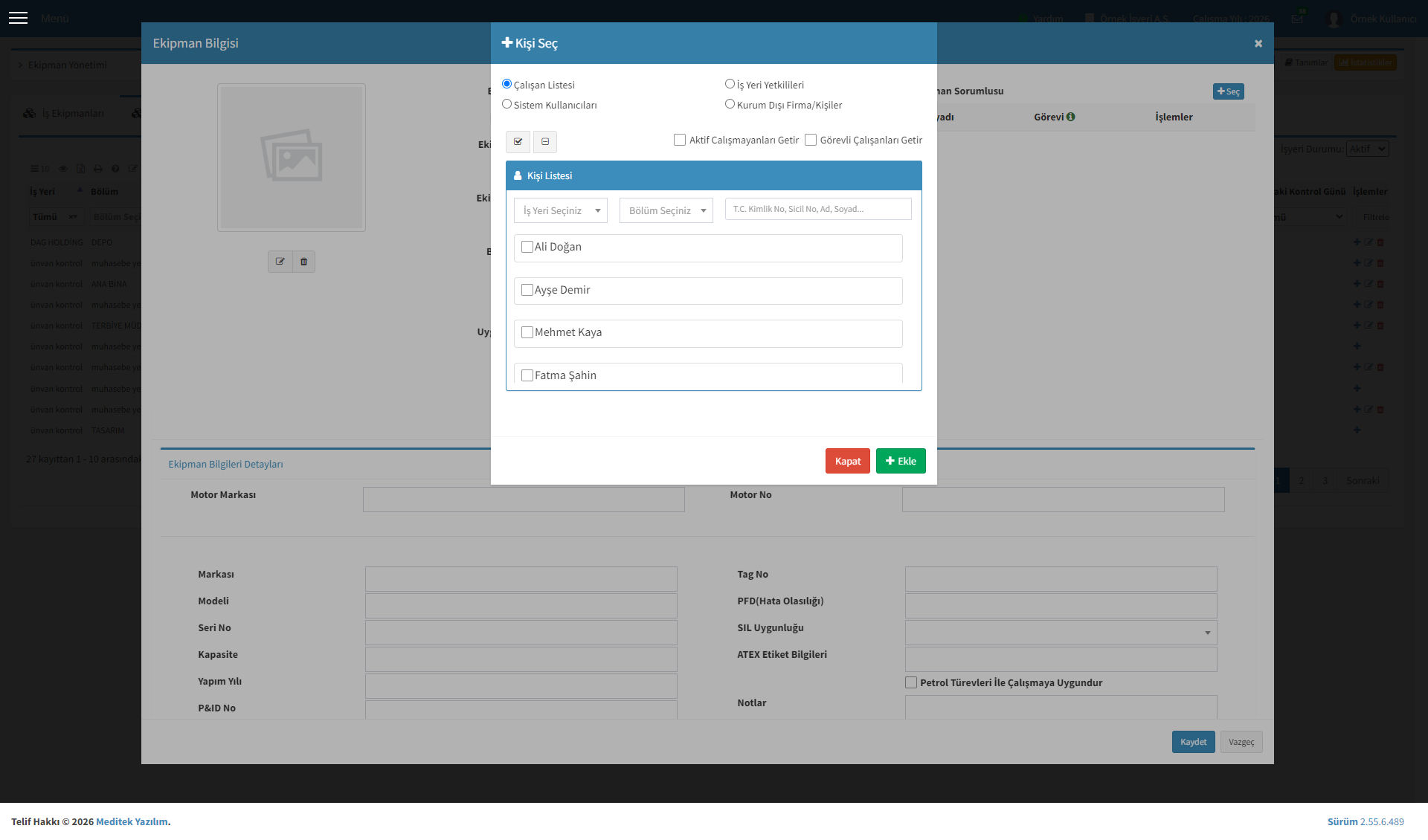Viewport: 1428px width, 840px height.
Task: Click the İş Yeri column sort arrow
Action: (x=80, y=191)
